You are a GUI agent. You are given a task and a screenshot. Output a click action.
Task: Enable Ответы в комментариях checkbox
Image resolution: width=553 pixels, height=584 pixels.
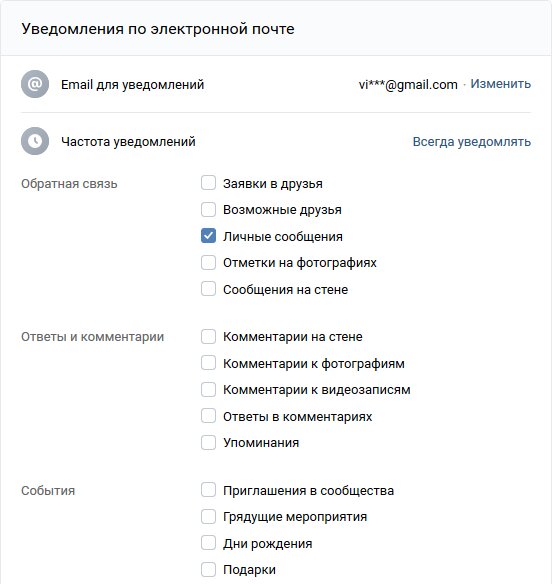click(208, 416)
